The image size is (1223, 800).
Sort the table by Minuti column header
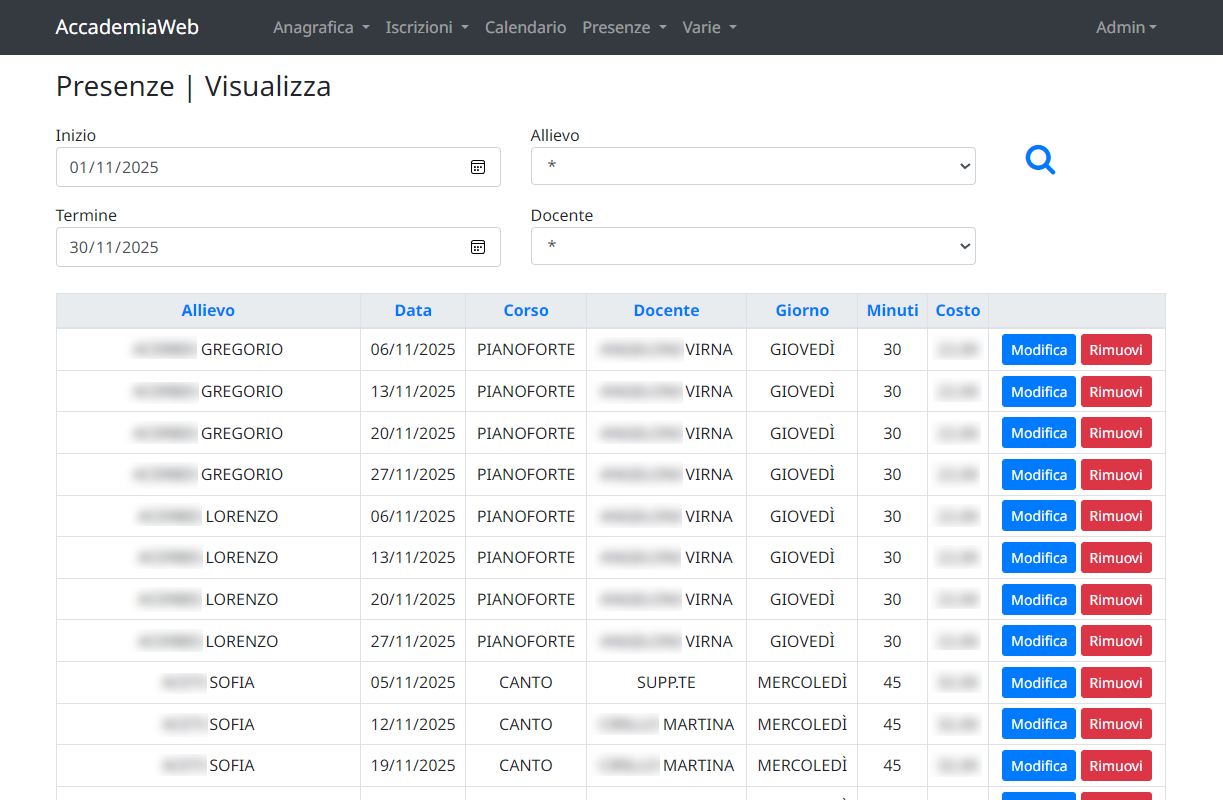892,310
